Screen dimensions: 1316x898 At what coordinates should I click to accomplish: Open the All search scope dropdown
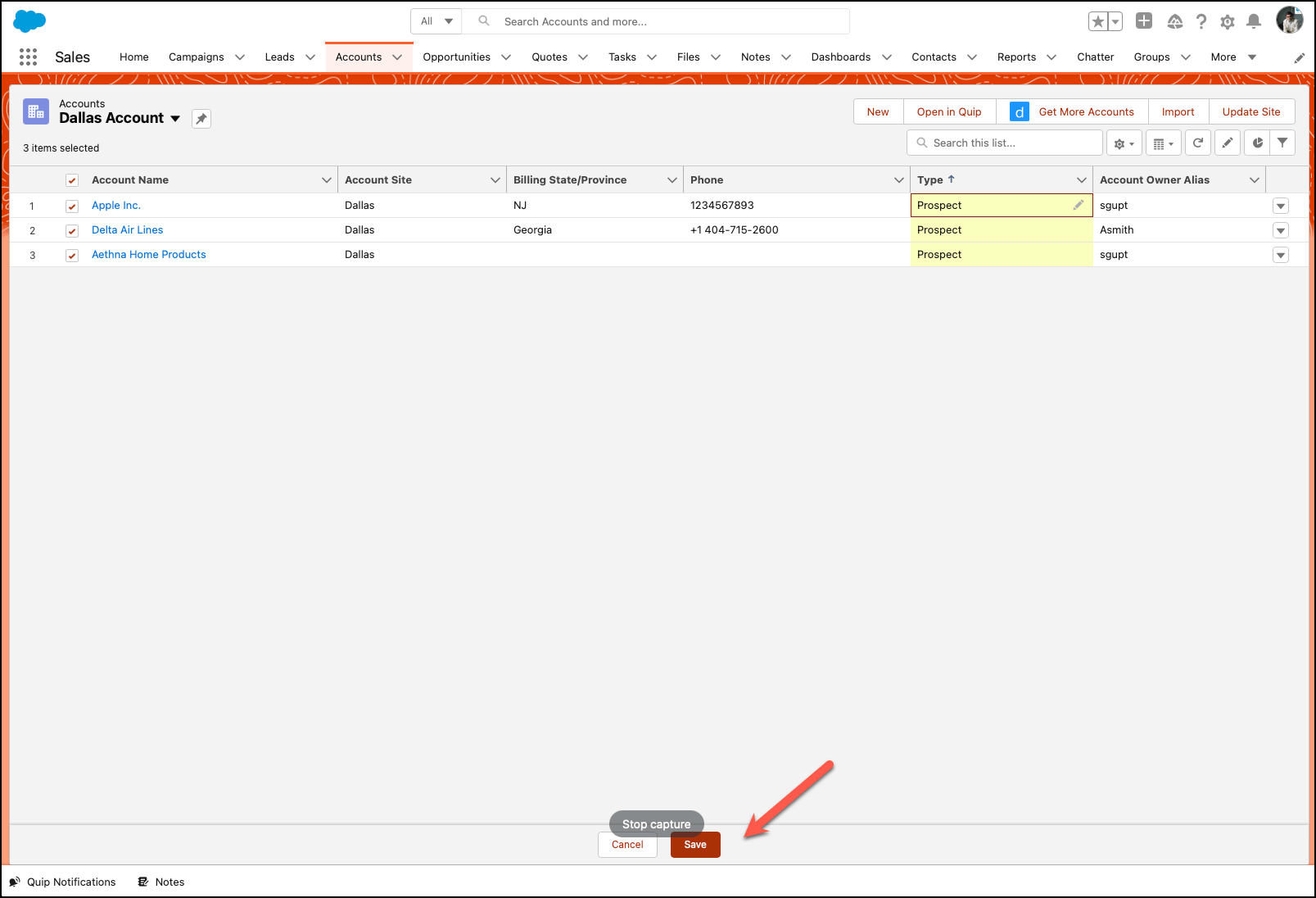coord(436,21)
